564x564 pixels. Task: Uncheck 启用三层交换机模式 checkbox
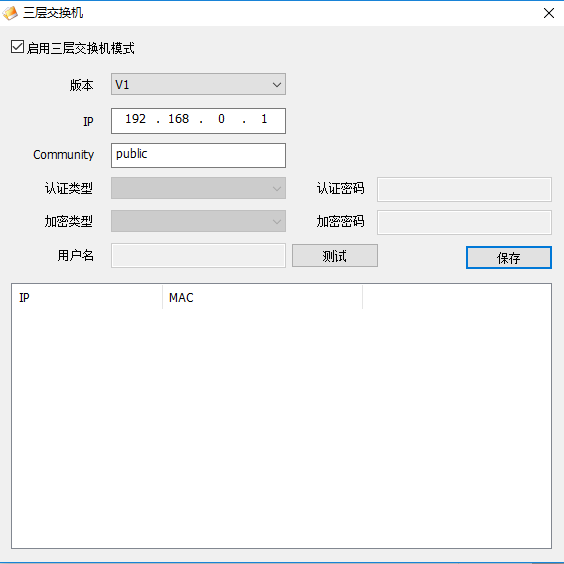[17, 47]
